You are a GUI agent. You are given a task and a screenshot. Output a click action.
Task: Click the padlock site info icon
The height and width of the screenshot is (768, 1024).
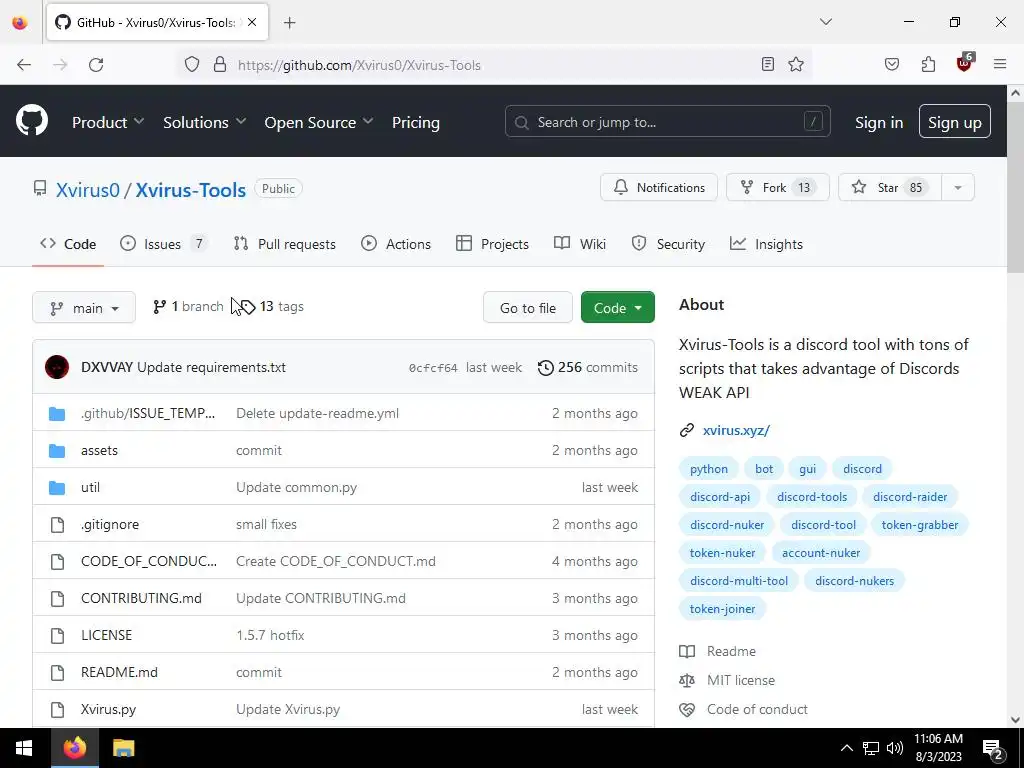tap(220, 65)
